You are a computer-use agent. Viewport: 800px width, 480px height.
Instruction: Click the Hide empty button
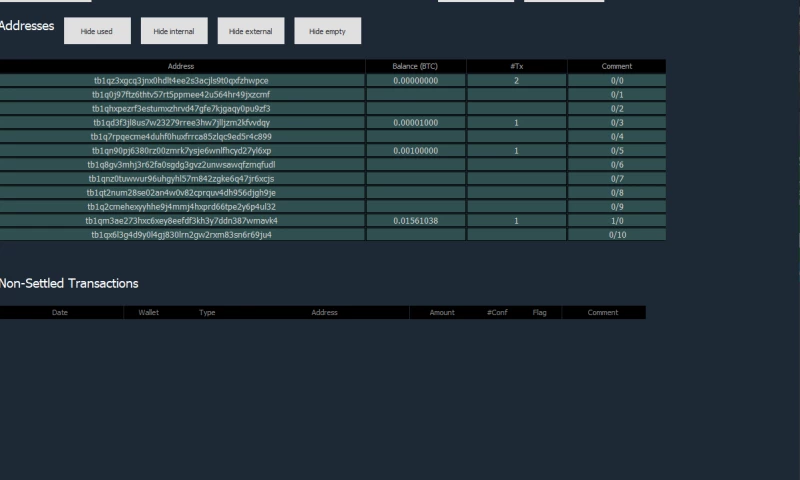click(328, 31)
